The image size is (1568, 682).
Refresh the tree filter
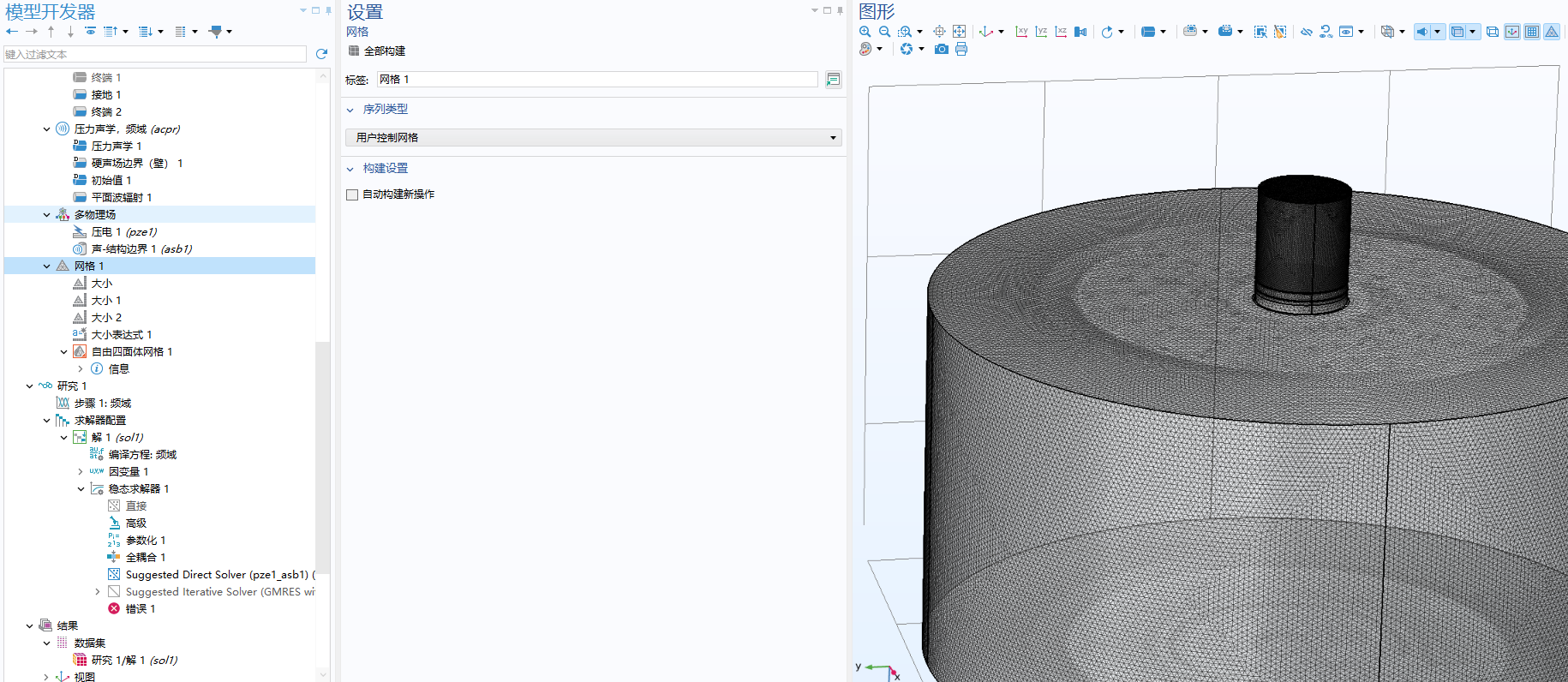[322, 54]
